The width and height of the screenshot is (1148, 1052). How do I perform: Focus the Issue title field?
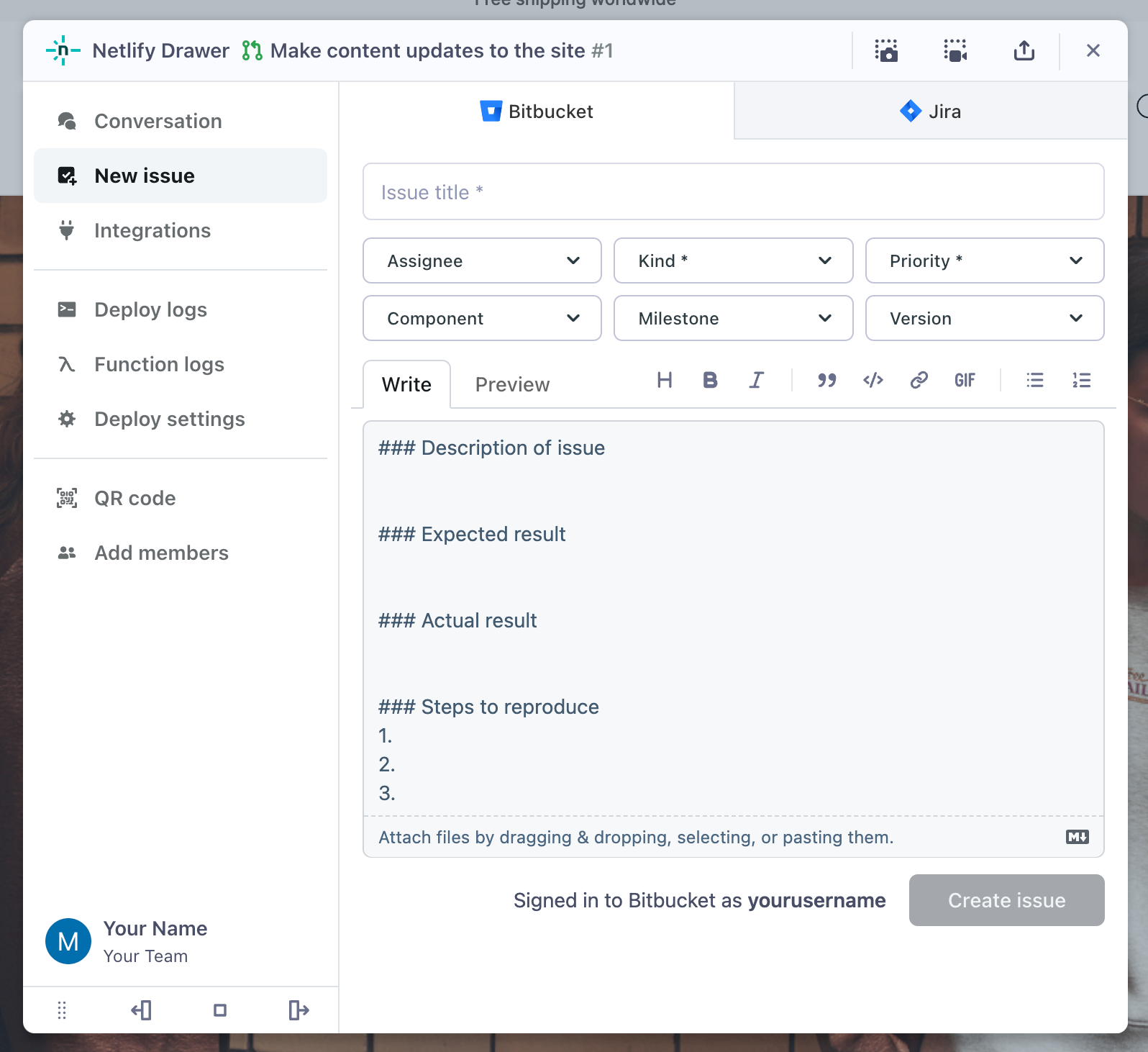734,191
